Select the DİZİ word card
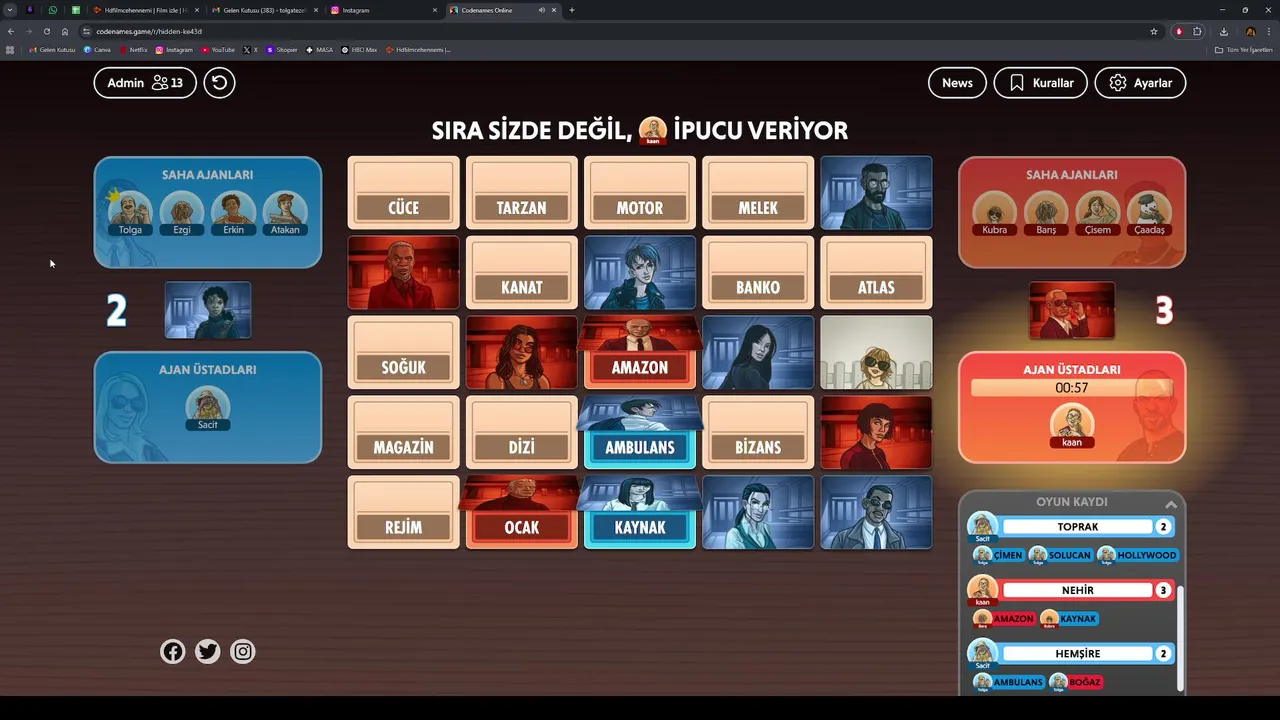The image size is (1280, 720). [521, 433]
